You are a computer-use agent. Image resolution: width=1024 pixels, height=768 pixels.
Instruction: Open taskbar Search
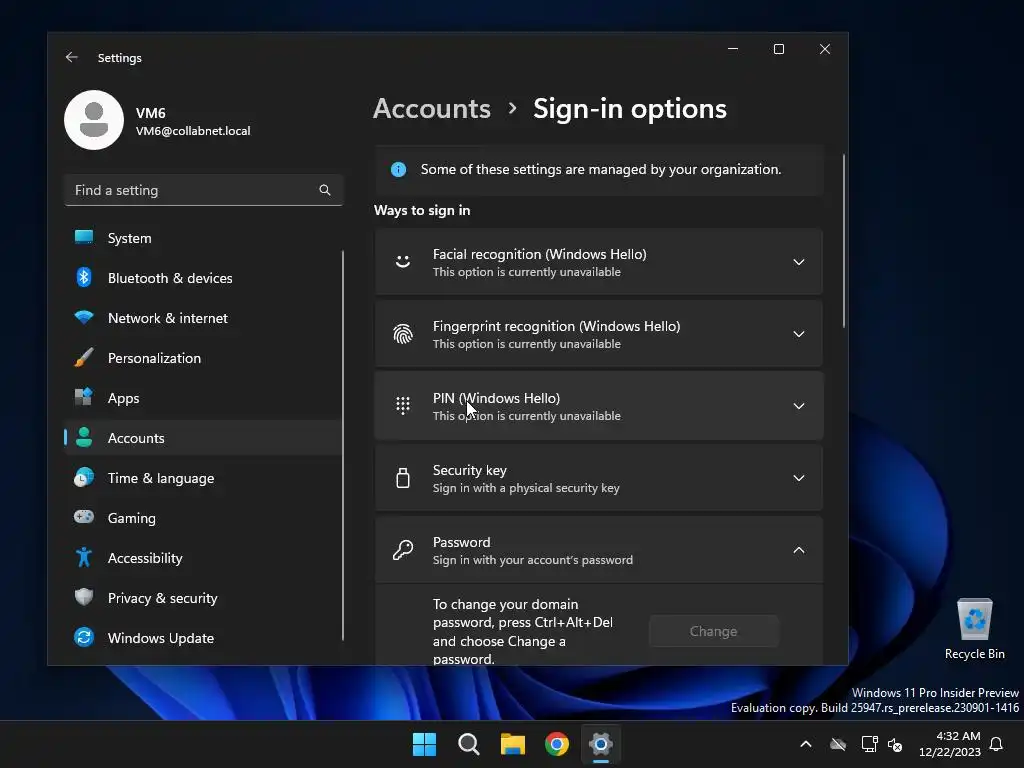[469, 744]
